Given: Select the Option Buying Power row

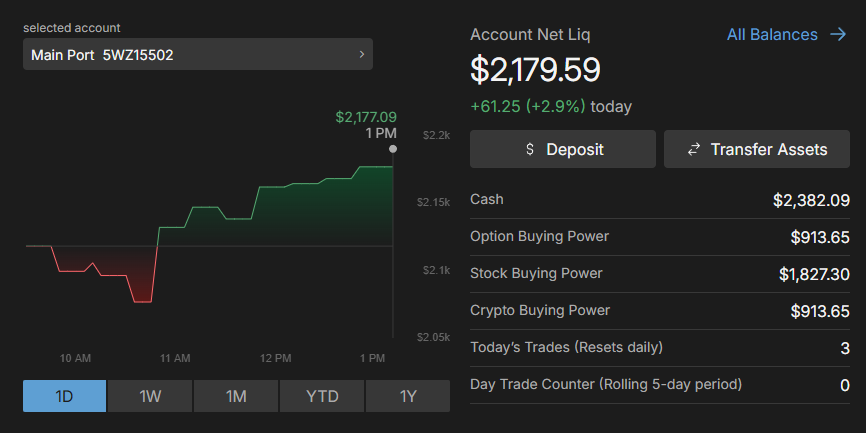Looking at the screenshot, I should pos(660,237).
